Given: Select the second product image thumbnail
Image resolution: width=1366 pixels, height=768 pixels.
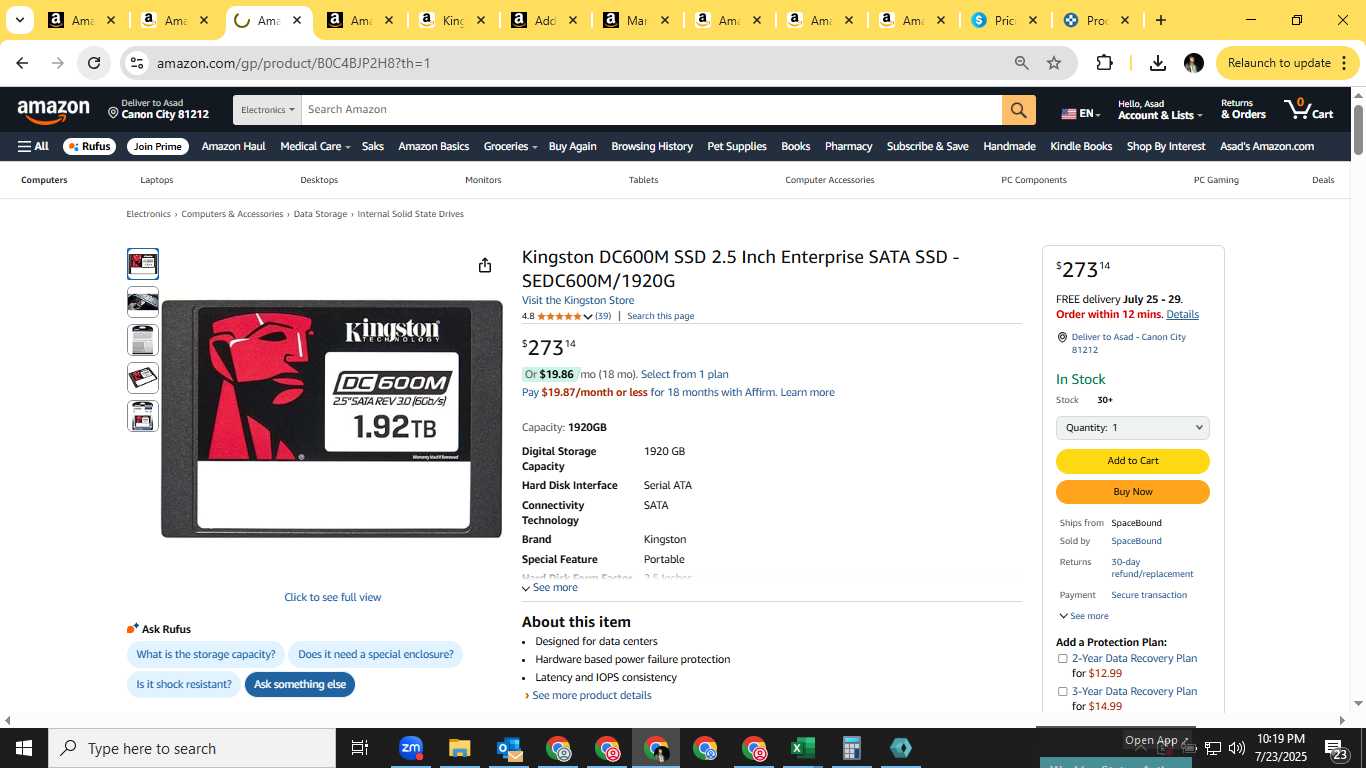Looking at the screenshot, I should coord(143,302).
